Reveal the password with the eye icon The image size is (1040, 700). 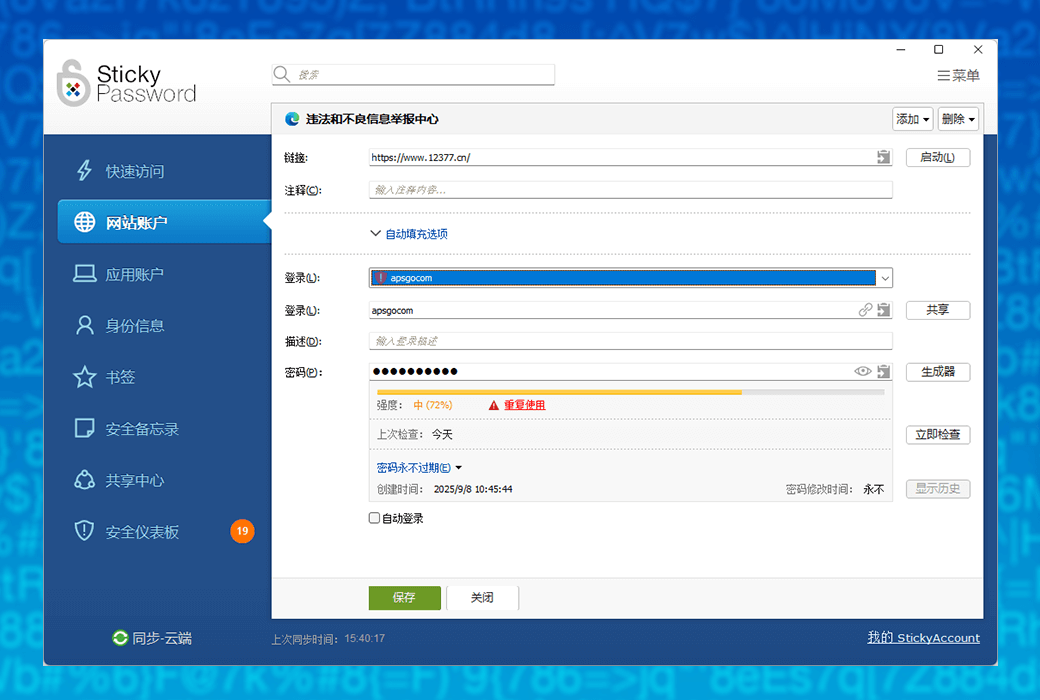862,372
